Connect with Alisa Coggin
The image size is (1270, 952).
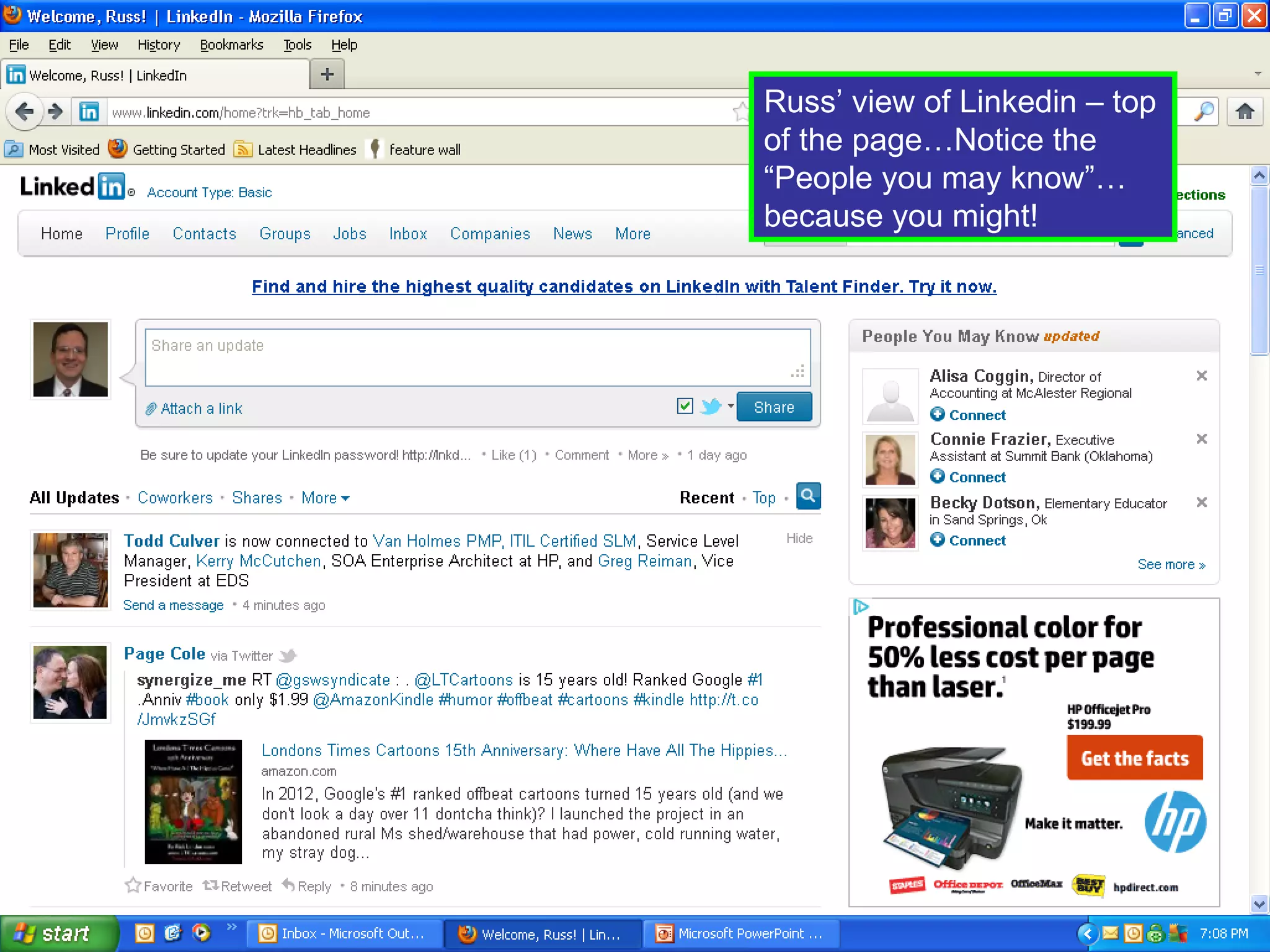(968, 415)
